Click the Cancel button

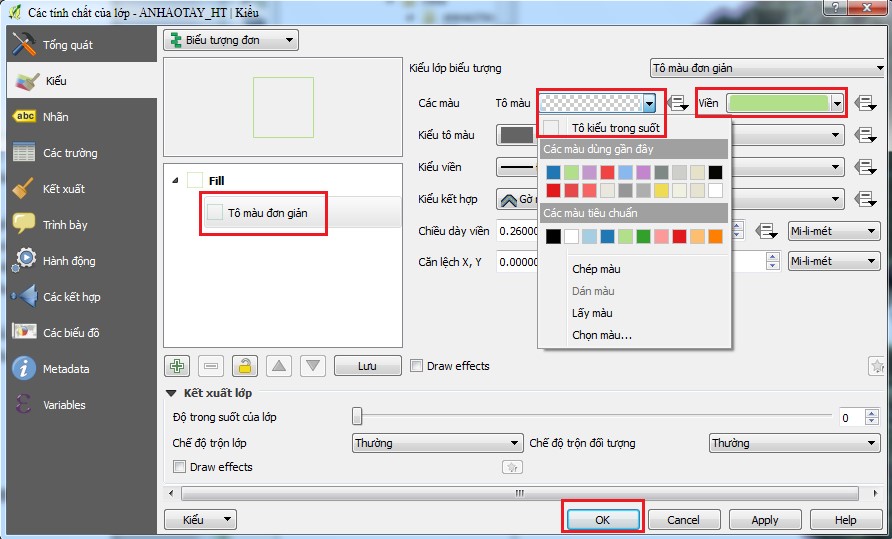point(684,520)
